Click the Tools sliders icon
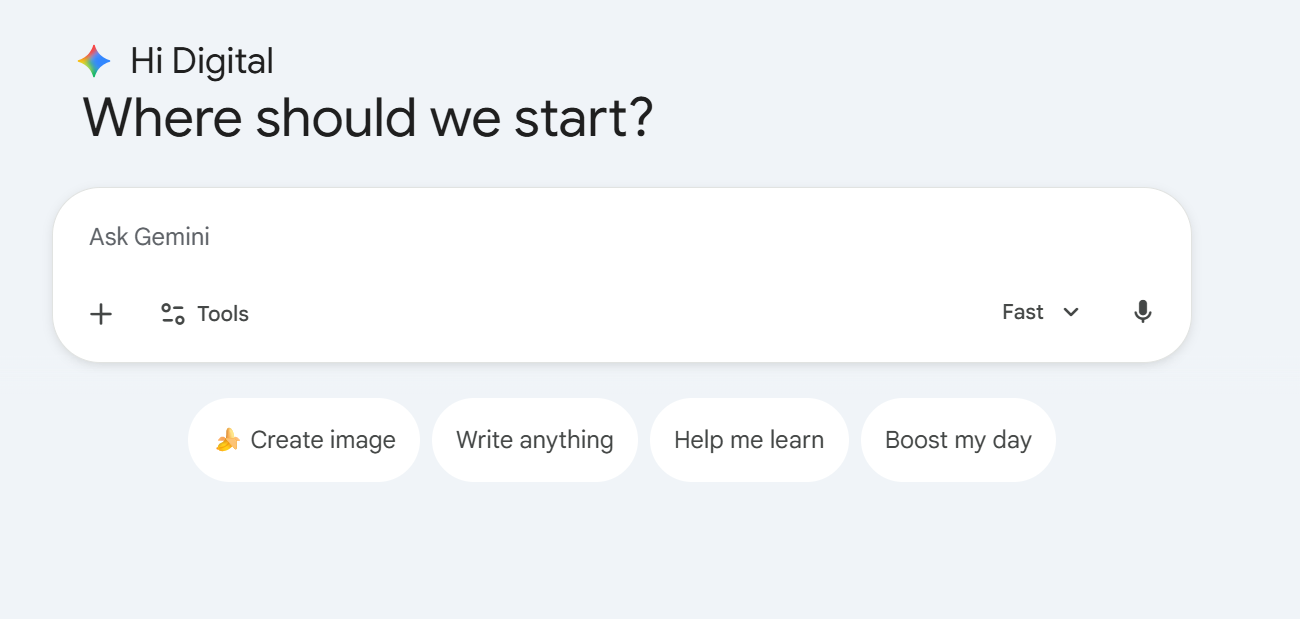 click(x=173, y=314)
